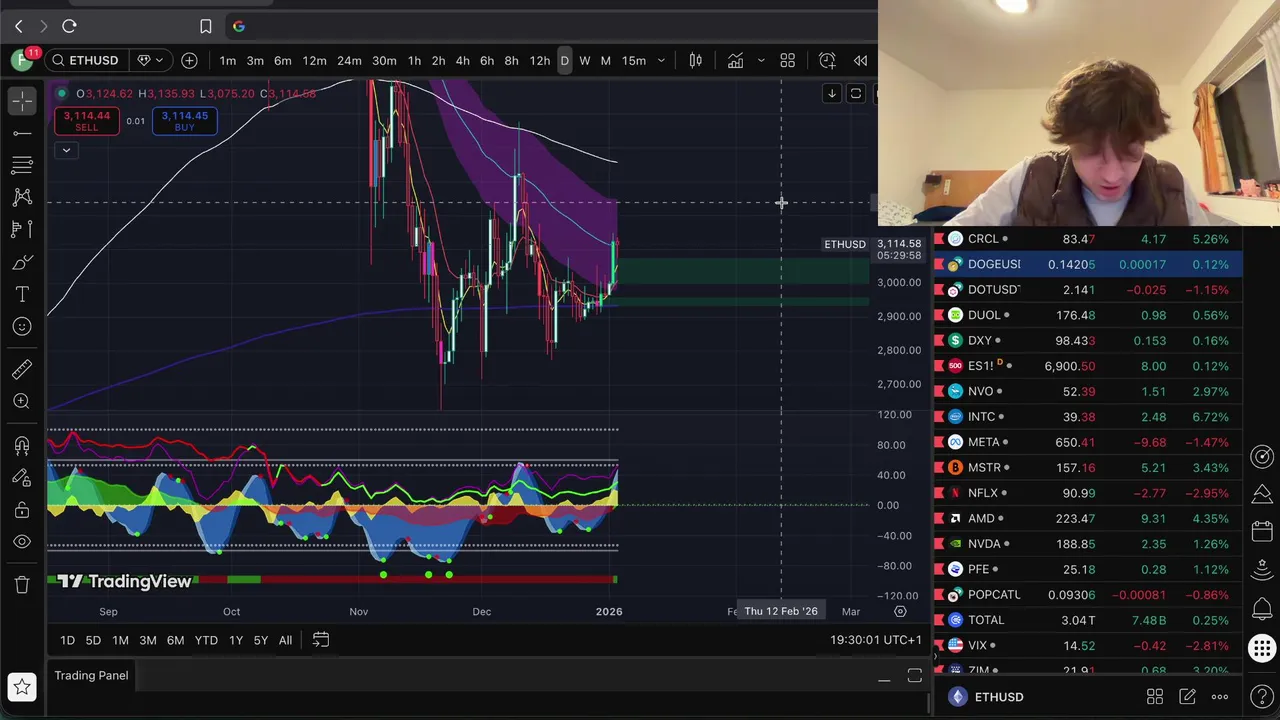Select the W weekly interval
The height and width of the screenshot is (720, 1280).
tap(585, 61)
